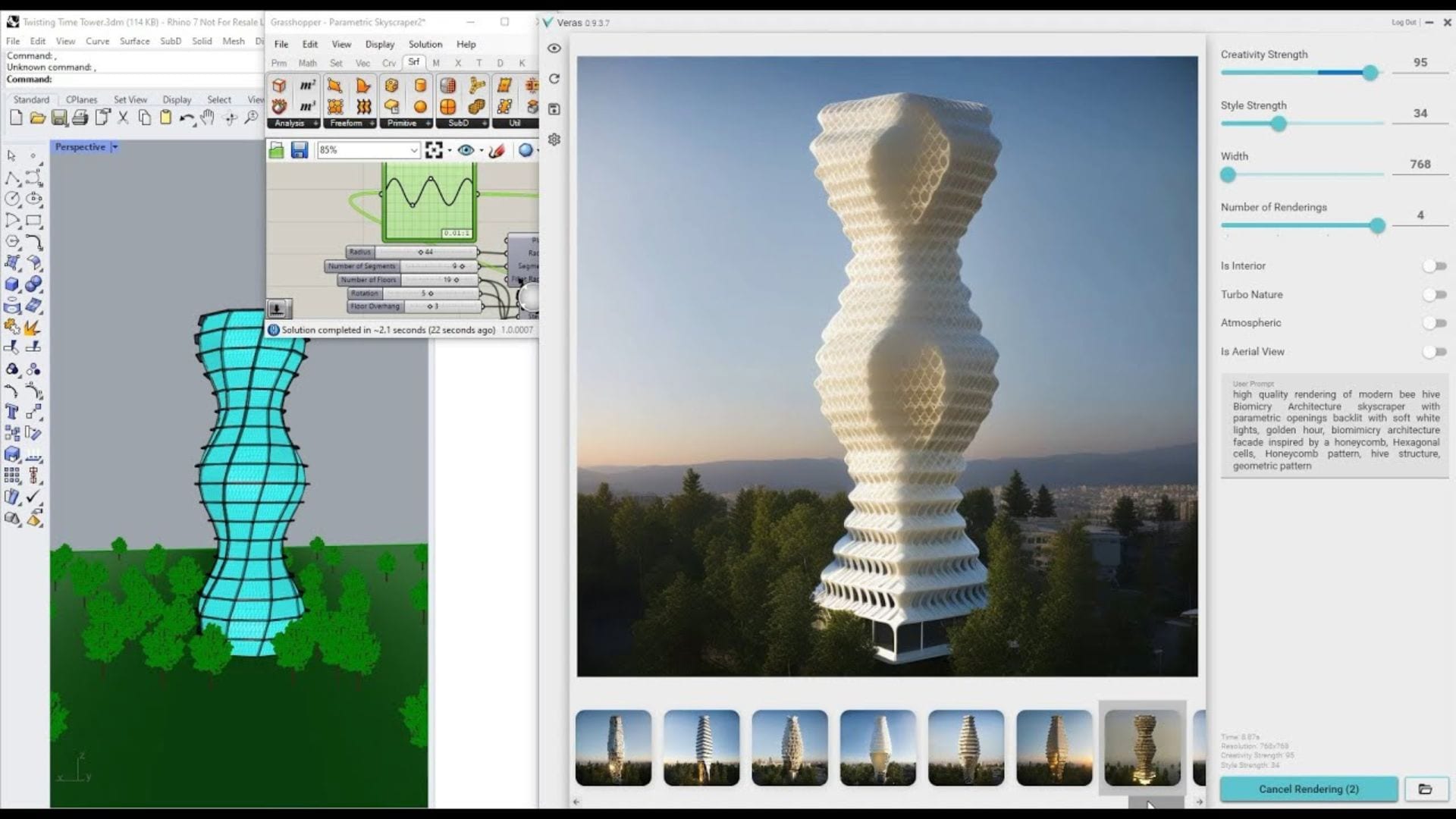The image size is (1456, 819).
Task: Open Veras settings gear icon
Action: (554, 140)
